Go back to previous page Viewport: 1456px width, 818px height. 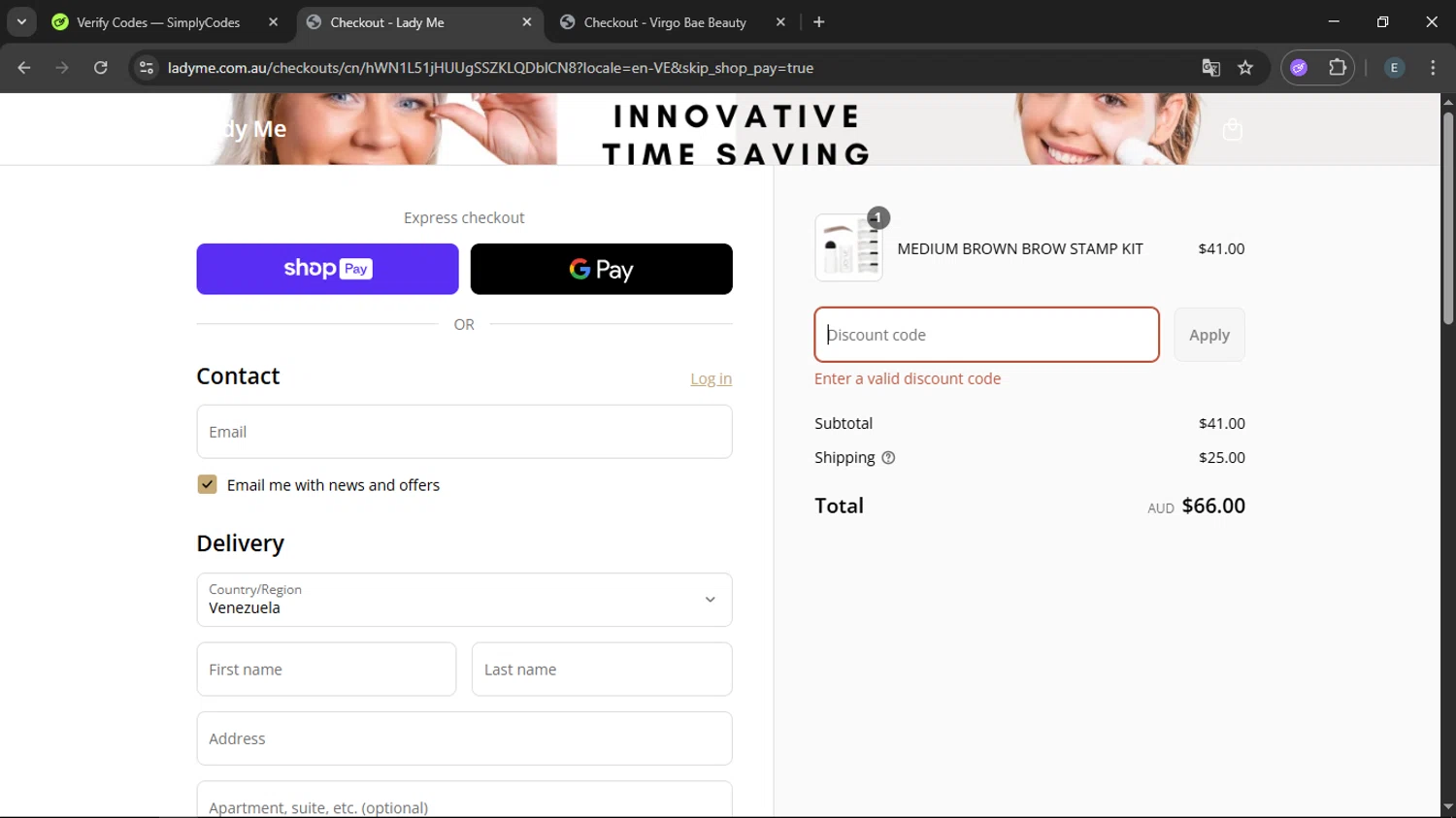coord(24,68)
